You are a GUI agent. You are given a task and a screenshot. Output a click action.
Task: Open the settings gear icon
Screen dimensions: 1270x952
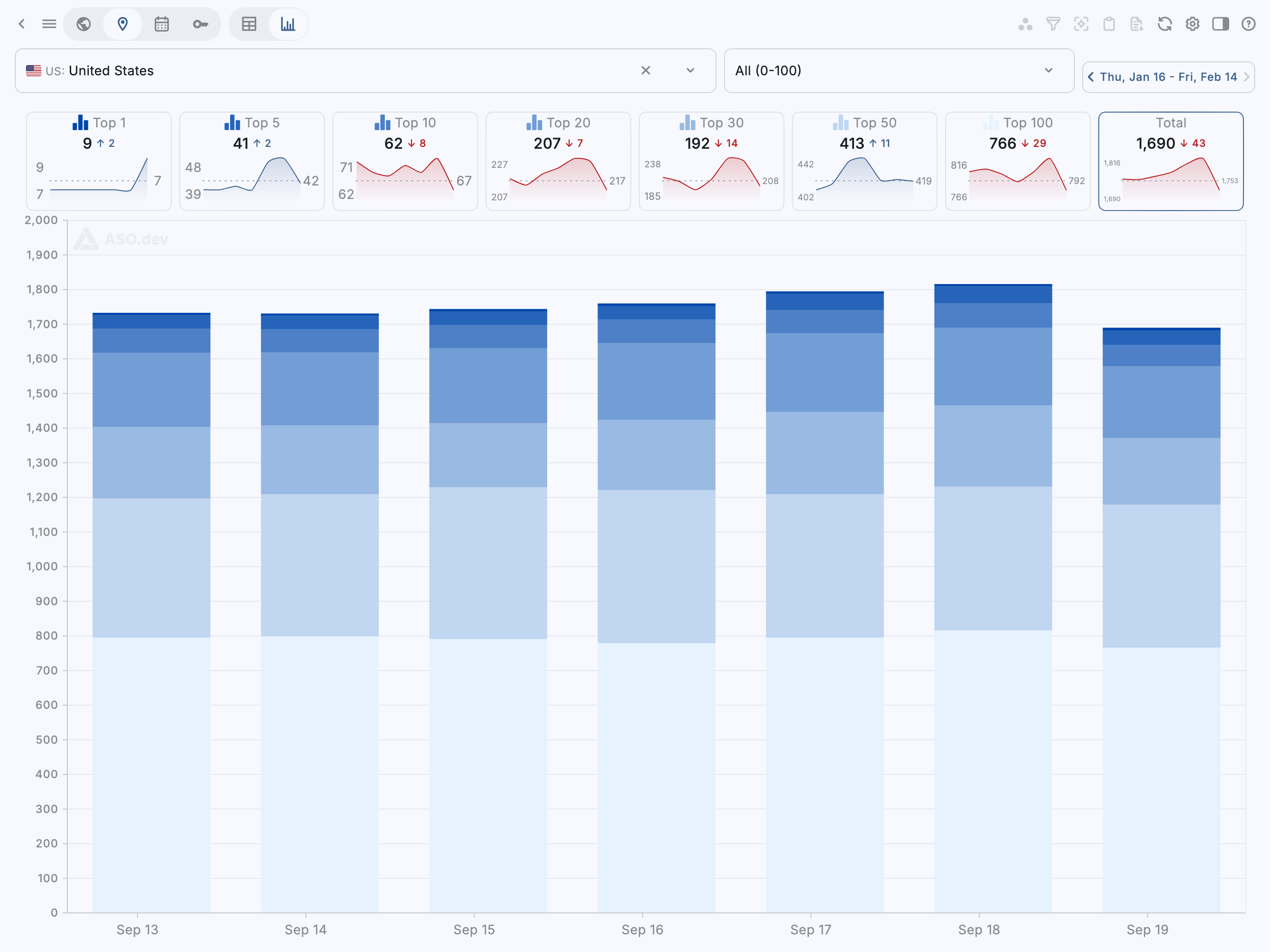(1192, 24)
